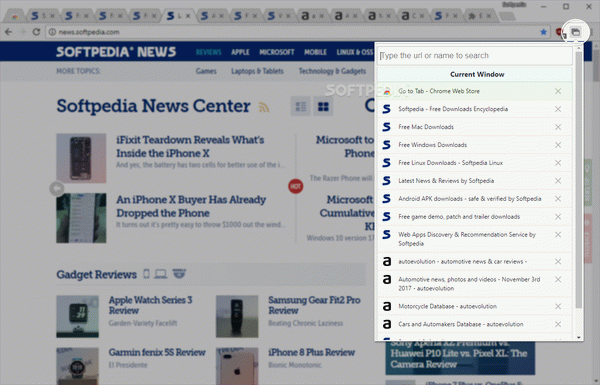Click the bookmark star in address bar
This screenshot has height=385, width=600.
point(543,32)
